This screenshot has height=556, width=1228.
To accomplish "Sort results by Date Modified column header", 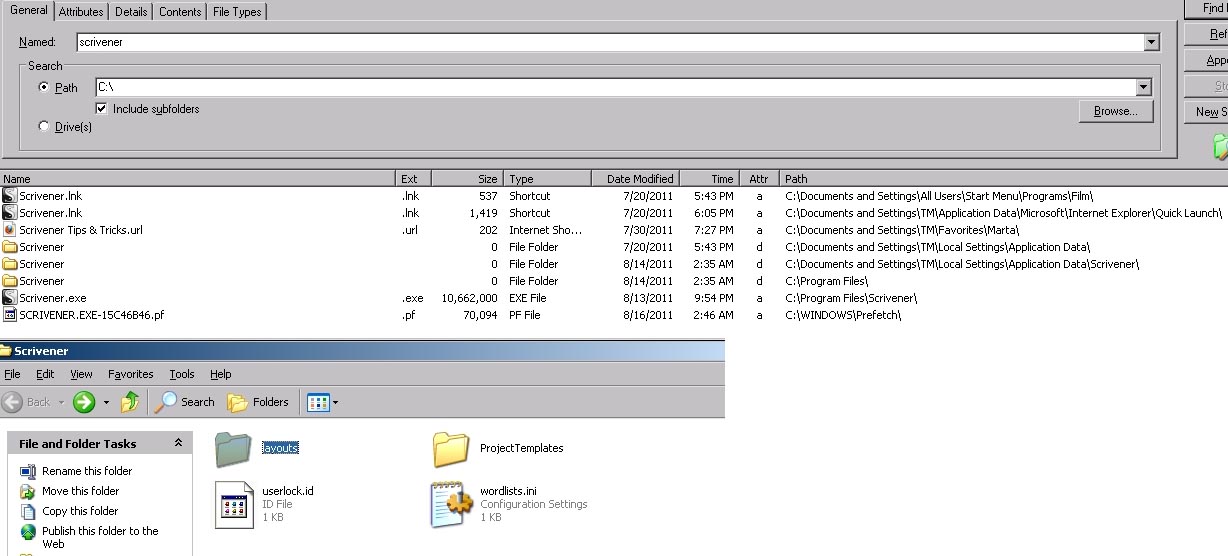I will click(634, 179).
